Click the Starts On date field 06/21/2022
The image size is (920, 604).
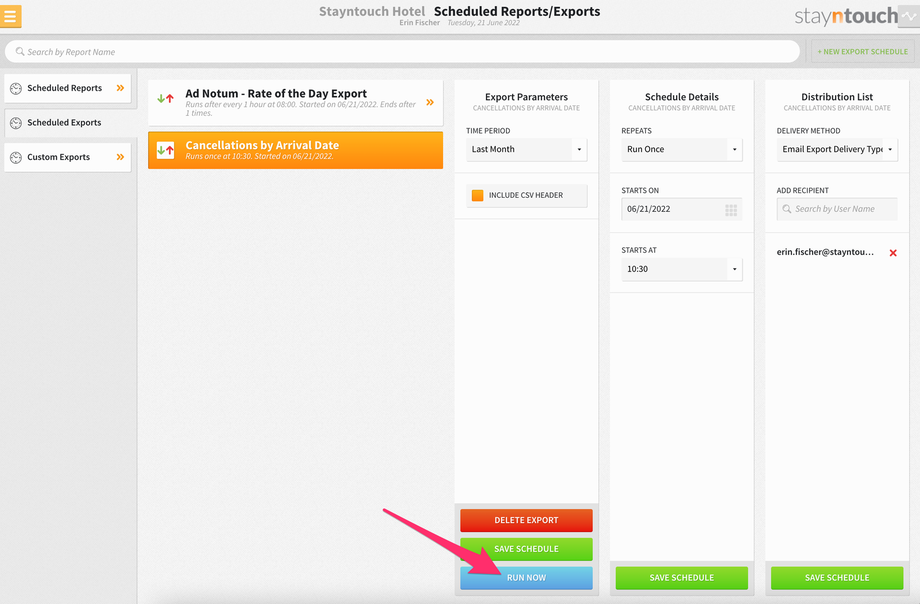click(x=682, y=210)
